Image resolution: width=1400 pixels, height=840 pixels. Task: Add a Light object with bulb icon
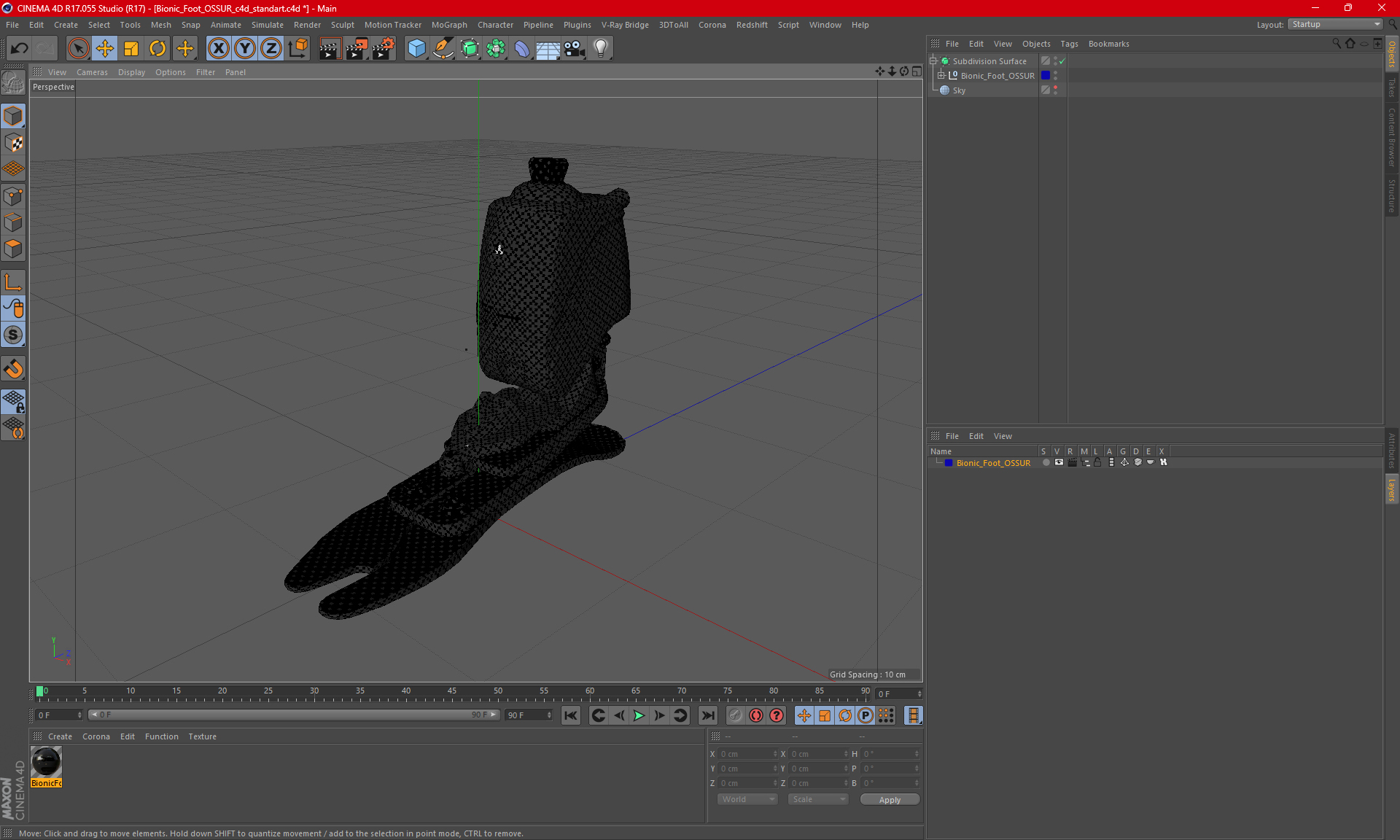click(600, 49)
